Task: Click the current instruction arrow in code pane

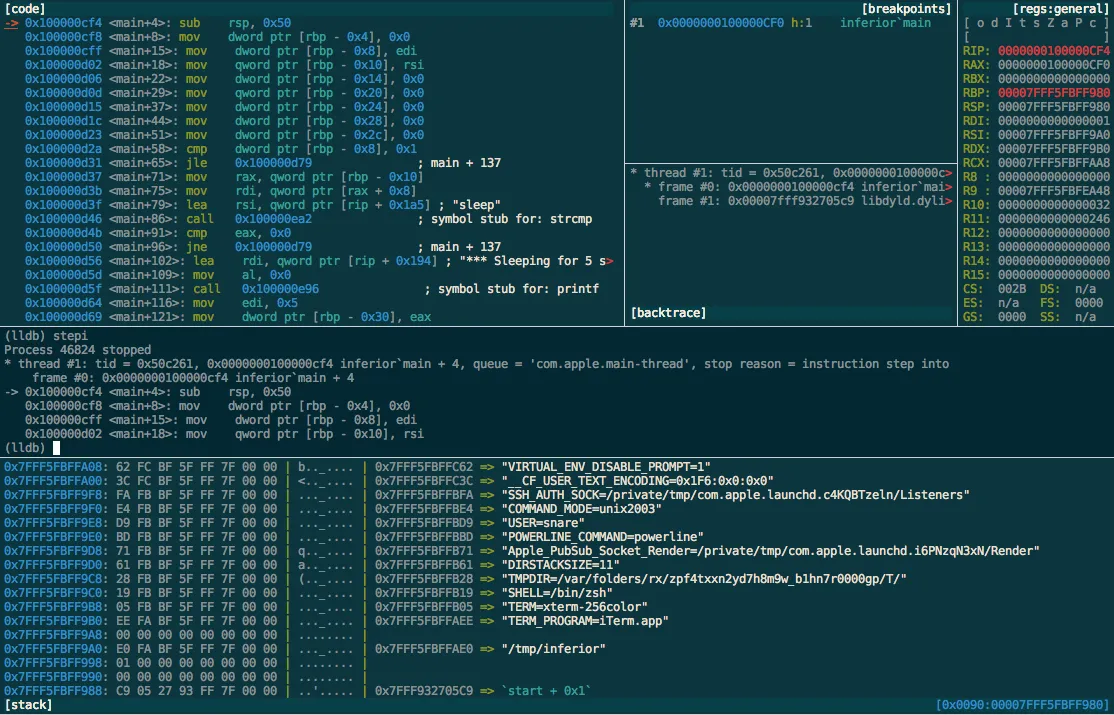Action: click(x=12, y=23)
